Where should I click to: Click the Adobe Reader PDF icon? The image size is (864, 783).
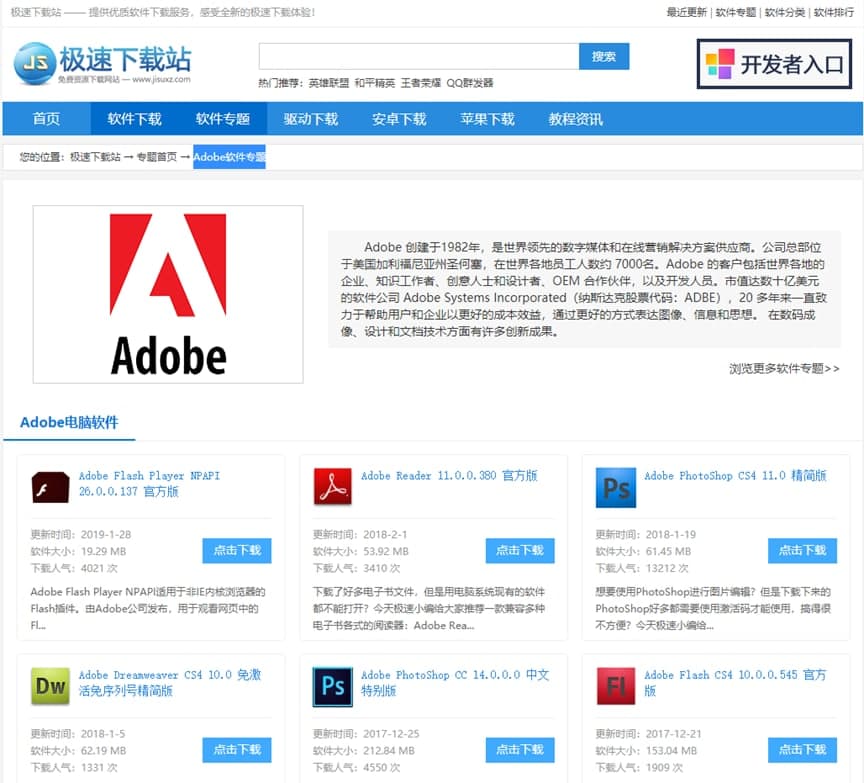333,486
